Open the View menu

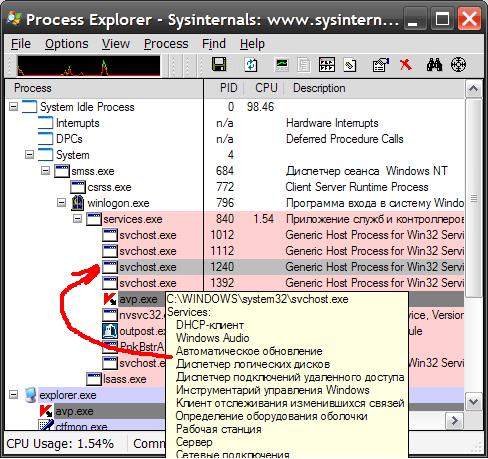tap(116, 44)
